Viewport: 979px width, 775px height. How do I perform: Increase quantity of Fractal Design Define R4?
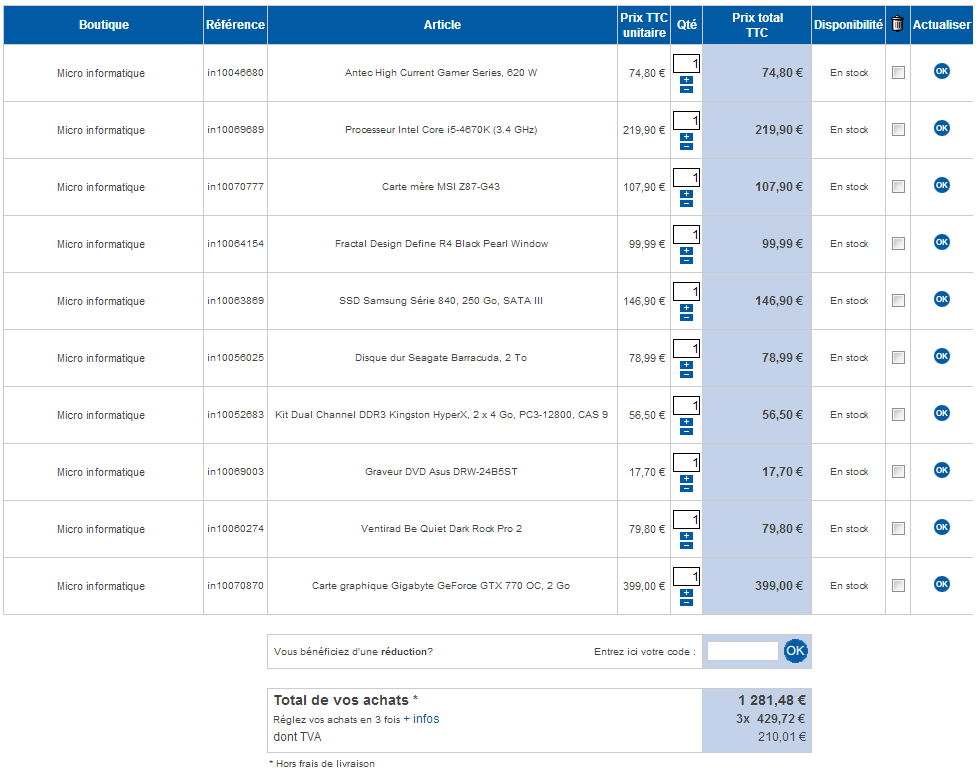[x=686, y=251]
